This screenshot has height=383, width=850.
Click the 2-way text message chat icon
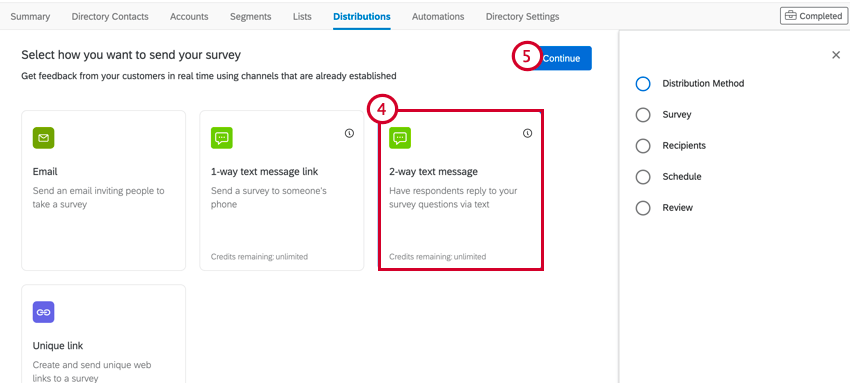coord(400,138)
